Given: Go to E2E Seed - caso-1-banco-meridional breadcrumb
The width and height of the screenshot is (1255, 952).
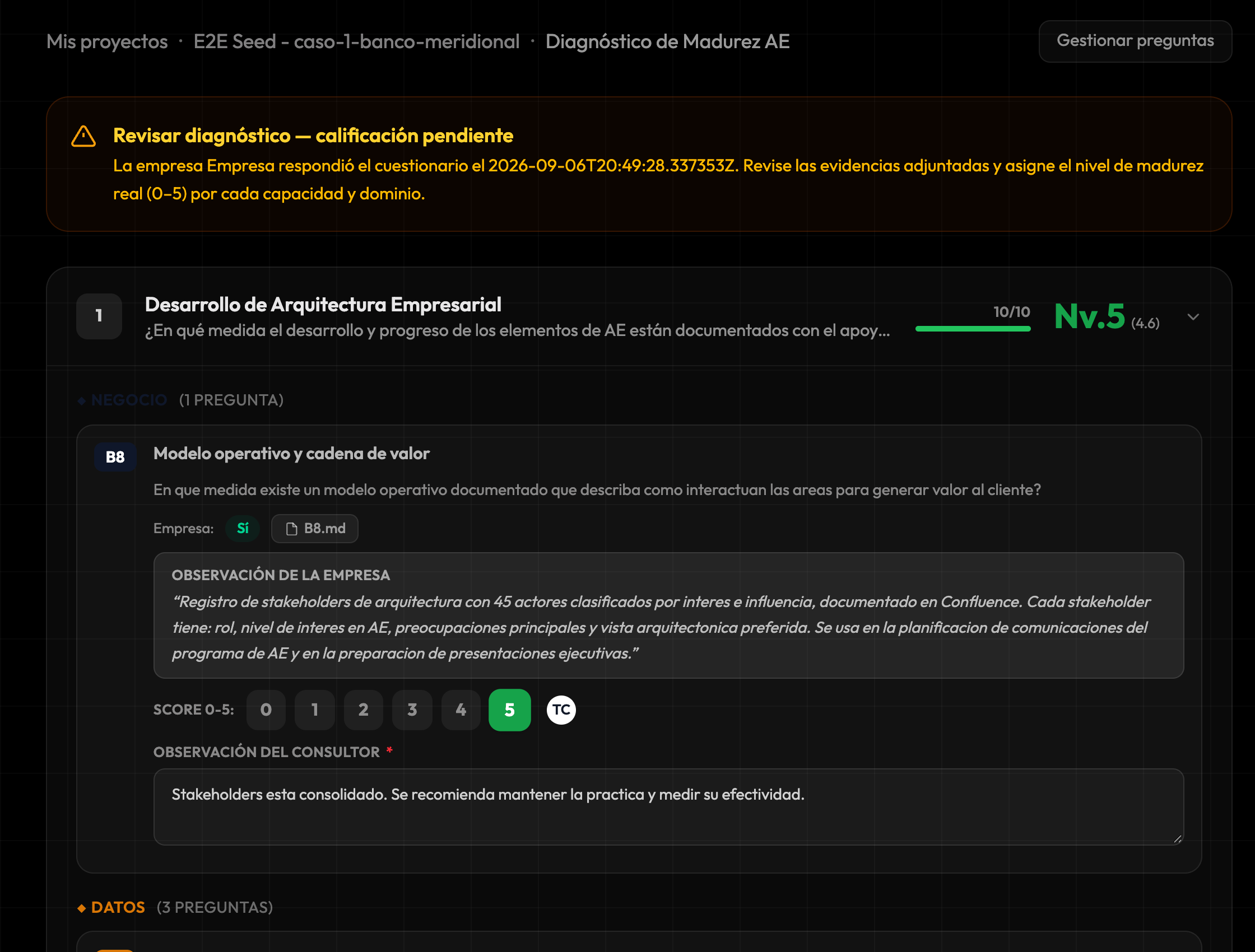Looking at the screenshot, I should [x=356, y=41].
